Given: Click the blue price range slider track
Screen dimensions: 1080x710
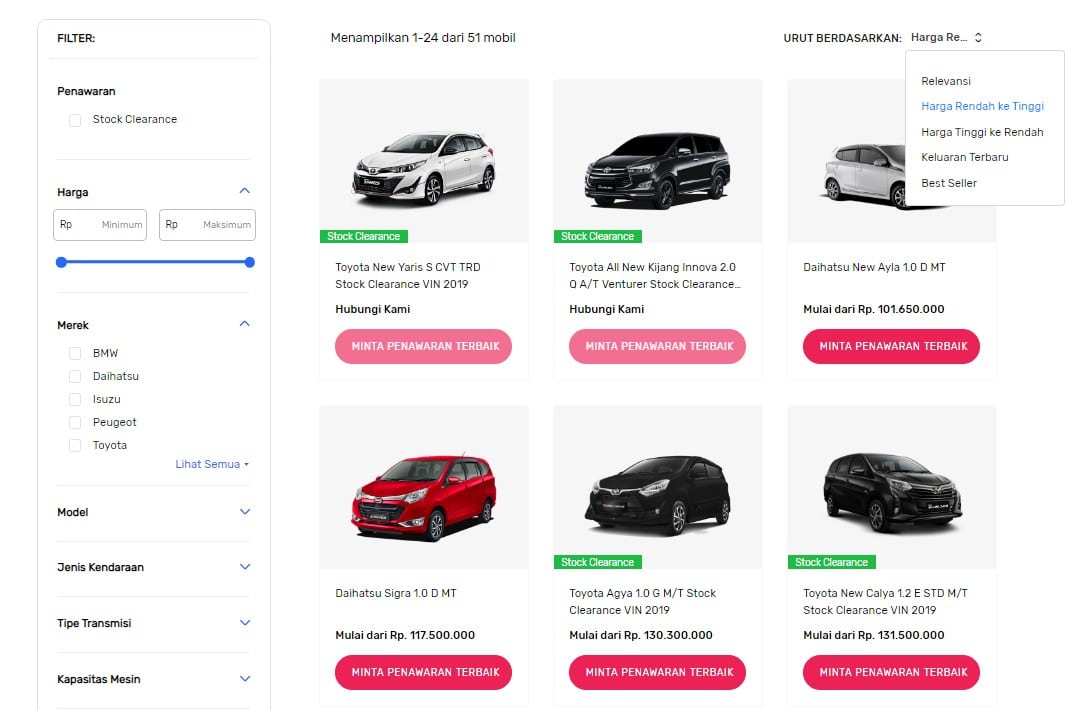Looking at the screenshot, I should (x=155, y=262).
